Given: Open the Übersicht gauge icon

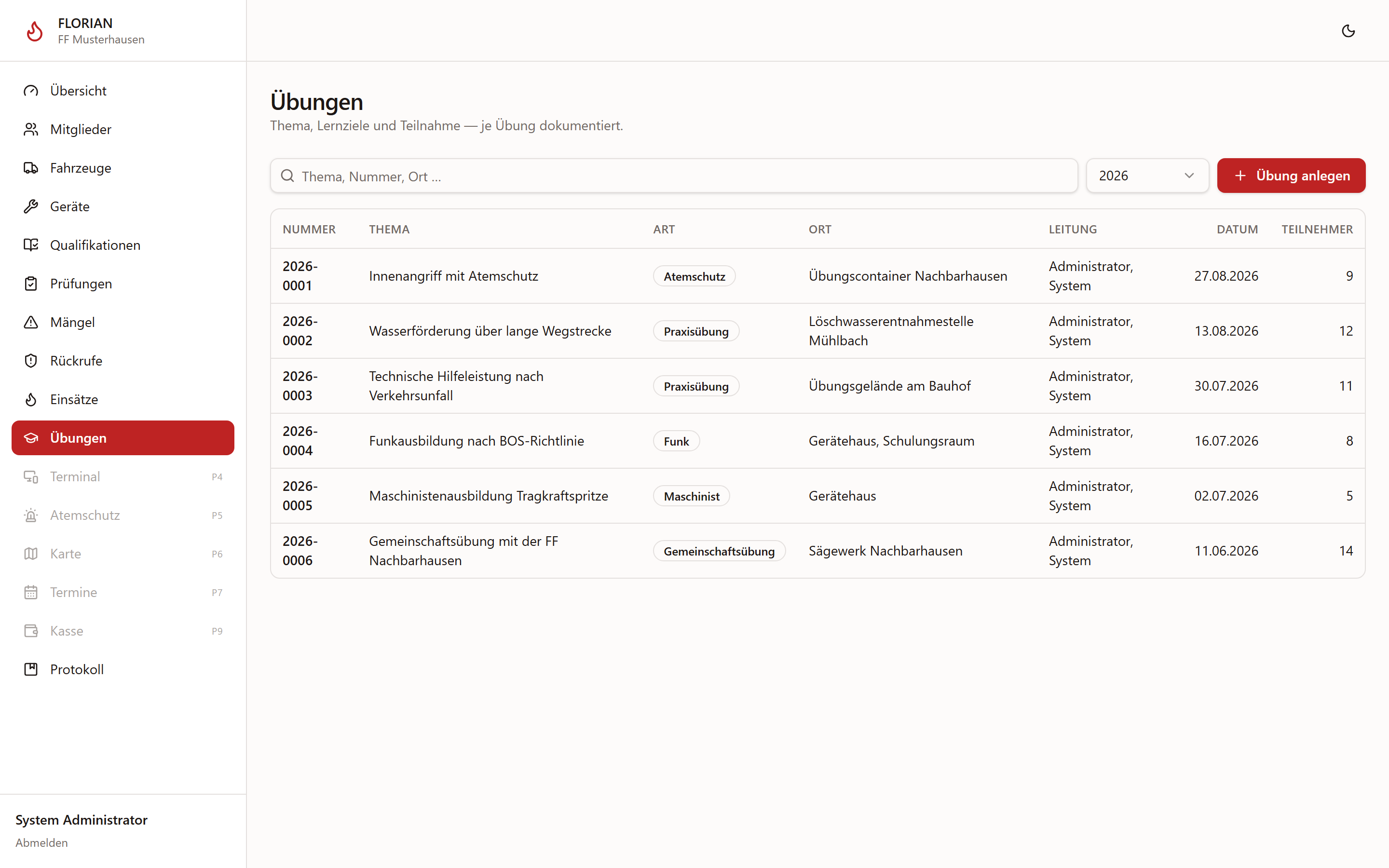Looking at the screenshot, I should click(x=31, y=91).
